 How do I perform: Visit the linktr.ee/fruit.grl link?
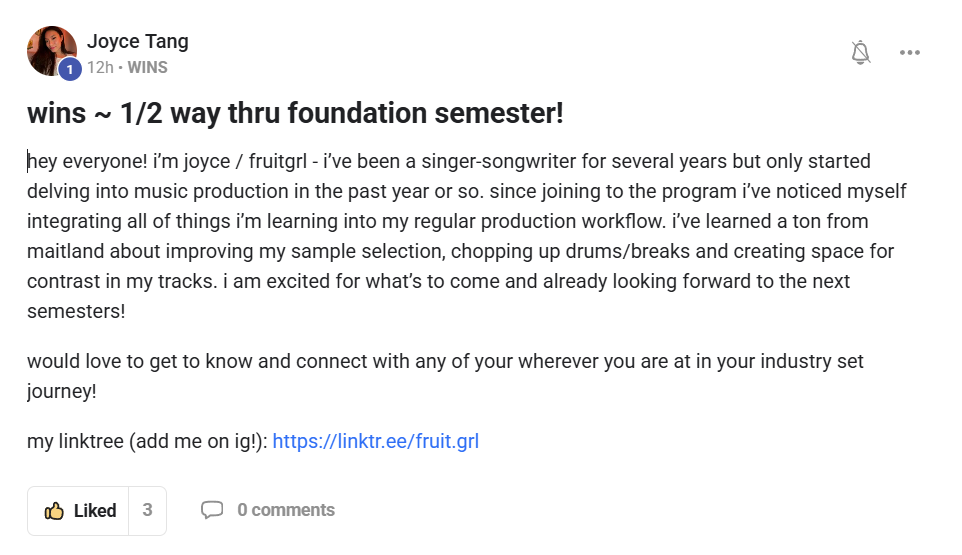coord(375,441)
